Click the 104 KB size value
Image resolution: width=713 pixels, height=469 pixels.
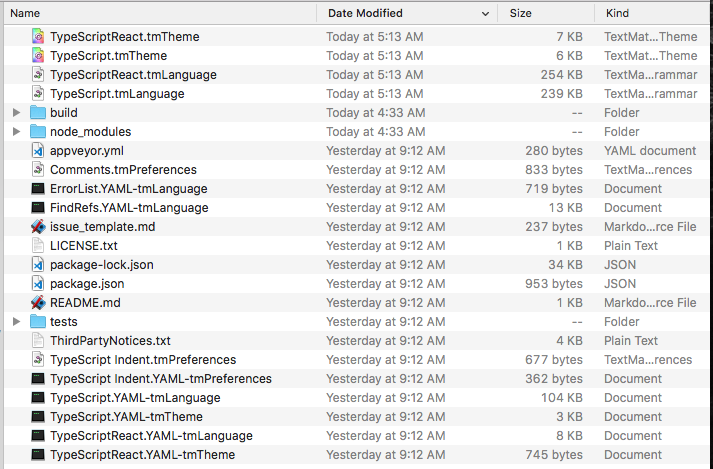(x=562, y=398)
